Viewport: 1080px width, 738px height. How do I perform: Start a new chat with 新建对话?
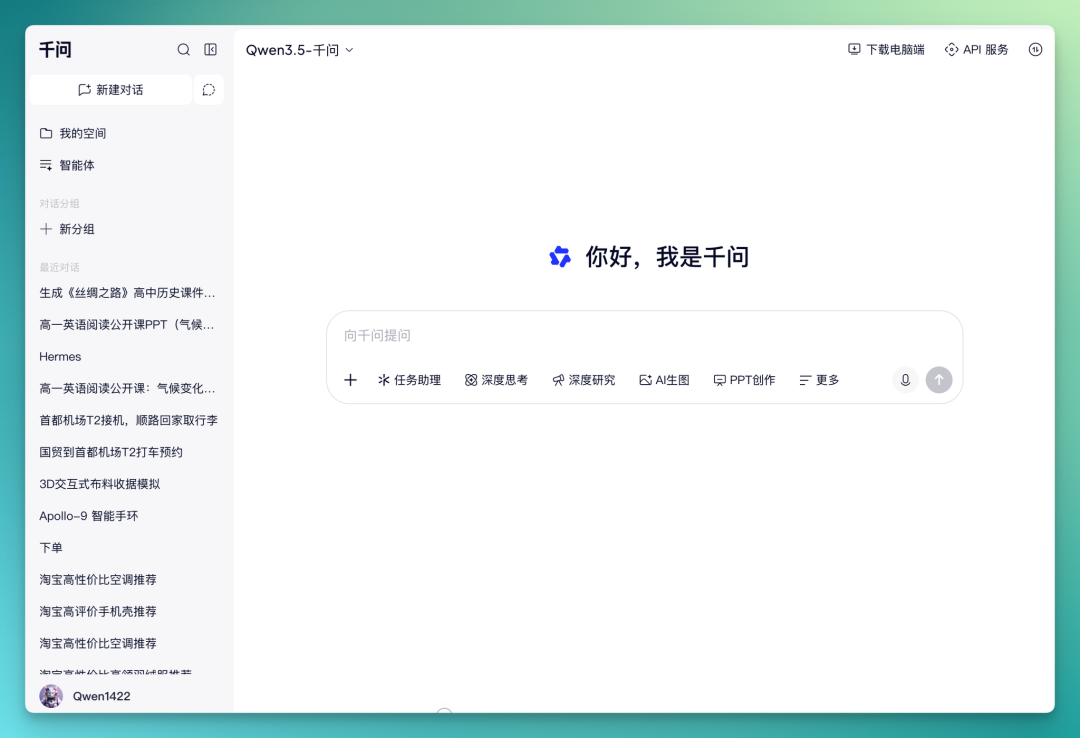(x=111, y=90)
